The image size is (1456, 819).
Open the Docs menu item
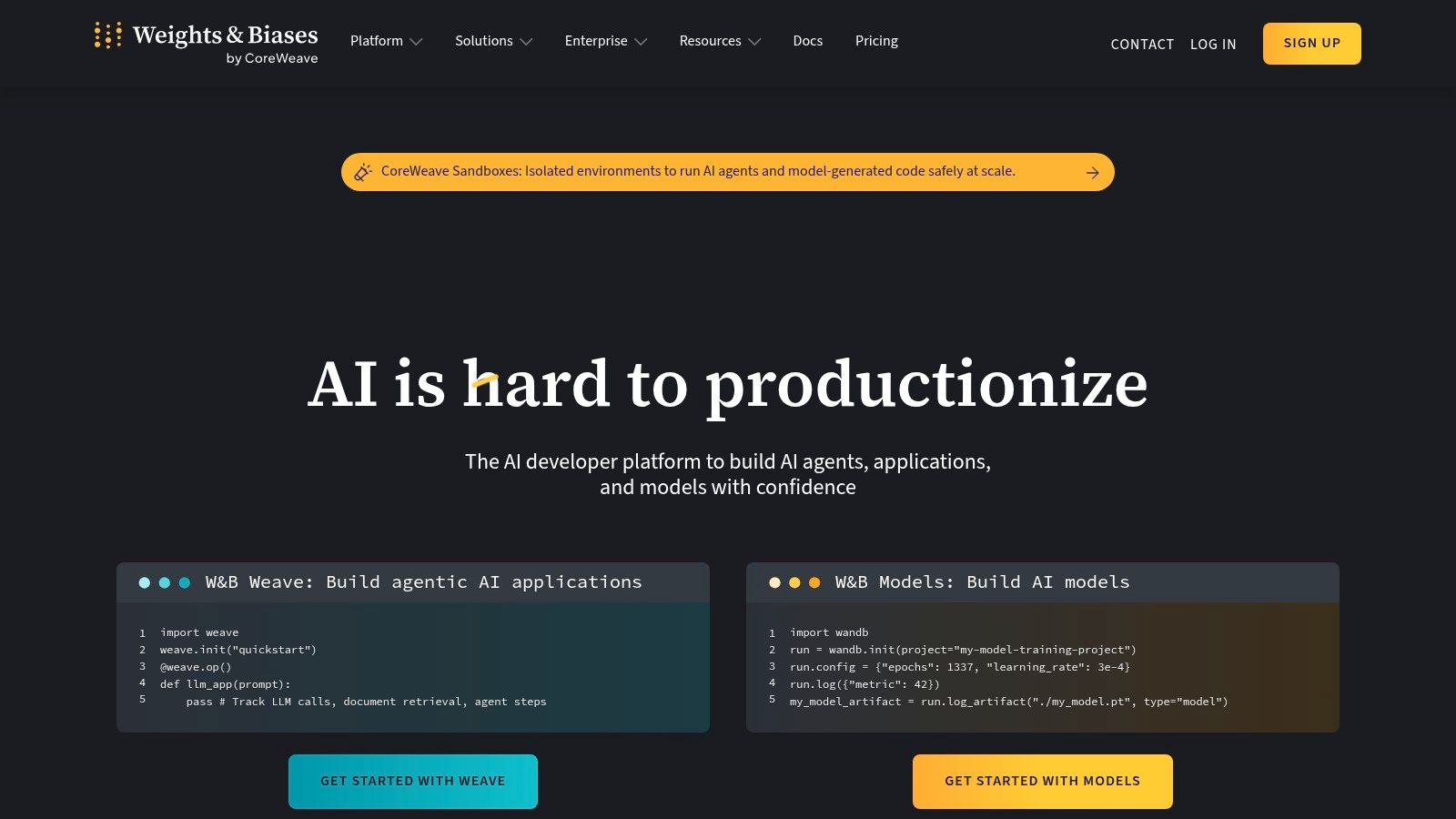tap(807, 41)
